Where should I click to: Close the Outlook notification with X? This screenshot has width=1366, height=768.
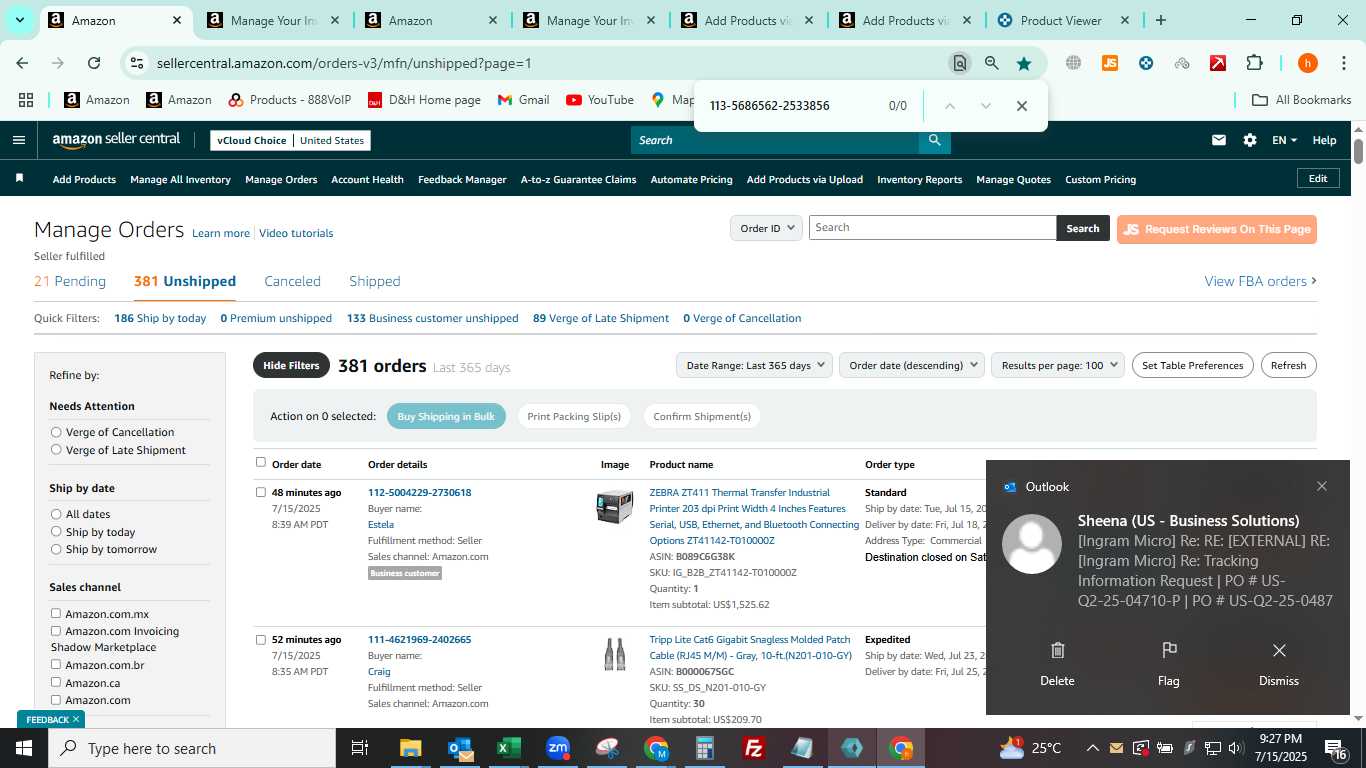coord(1322,486)
